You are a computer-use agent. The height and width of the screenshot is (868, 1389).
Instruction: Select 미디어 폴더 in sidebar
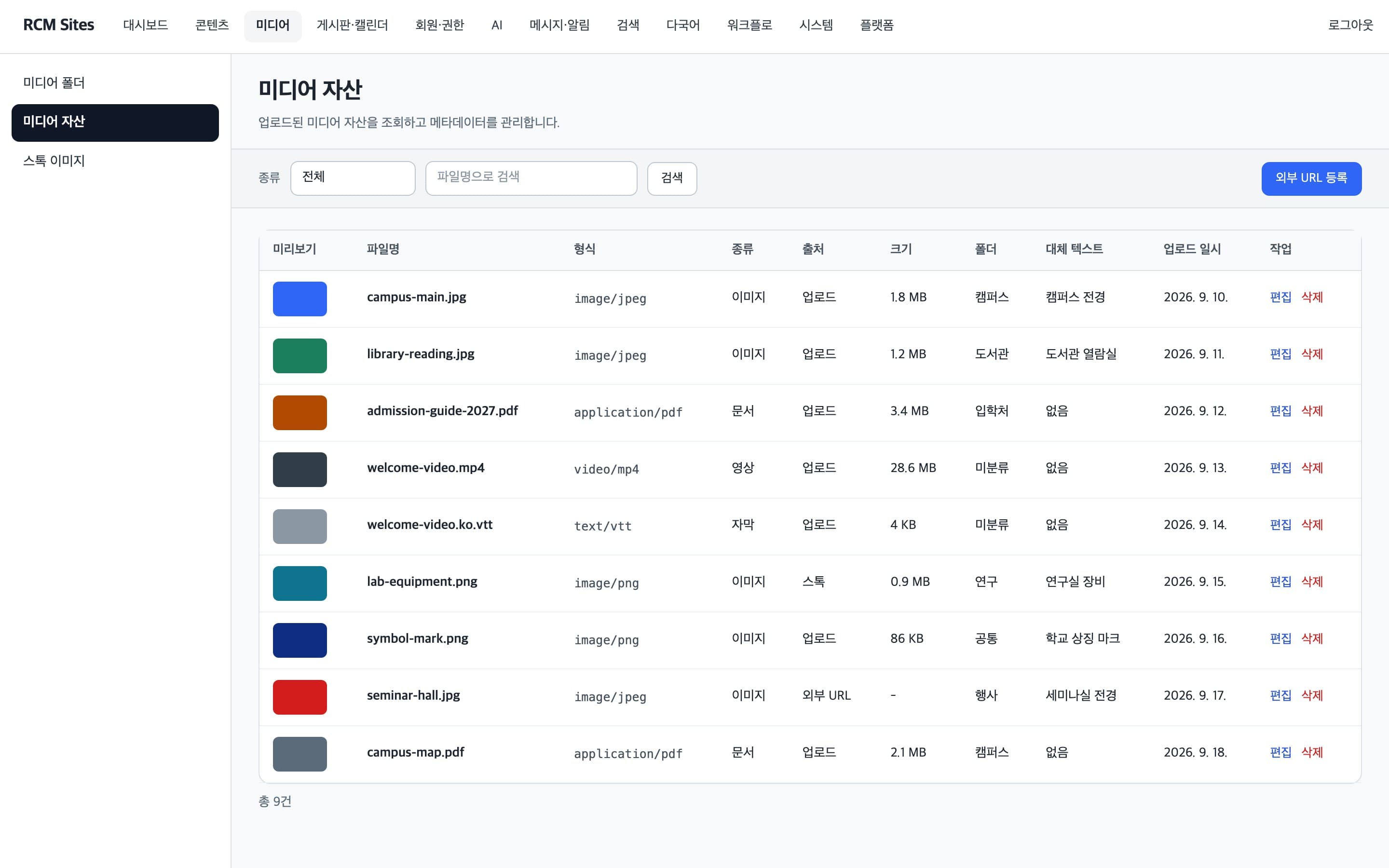click(x=115, y=83)
